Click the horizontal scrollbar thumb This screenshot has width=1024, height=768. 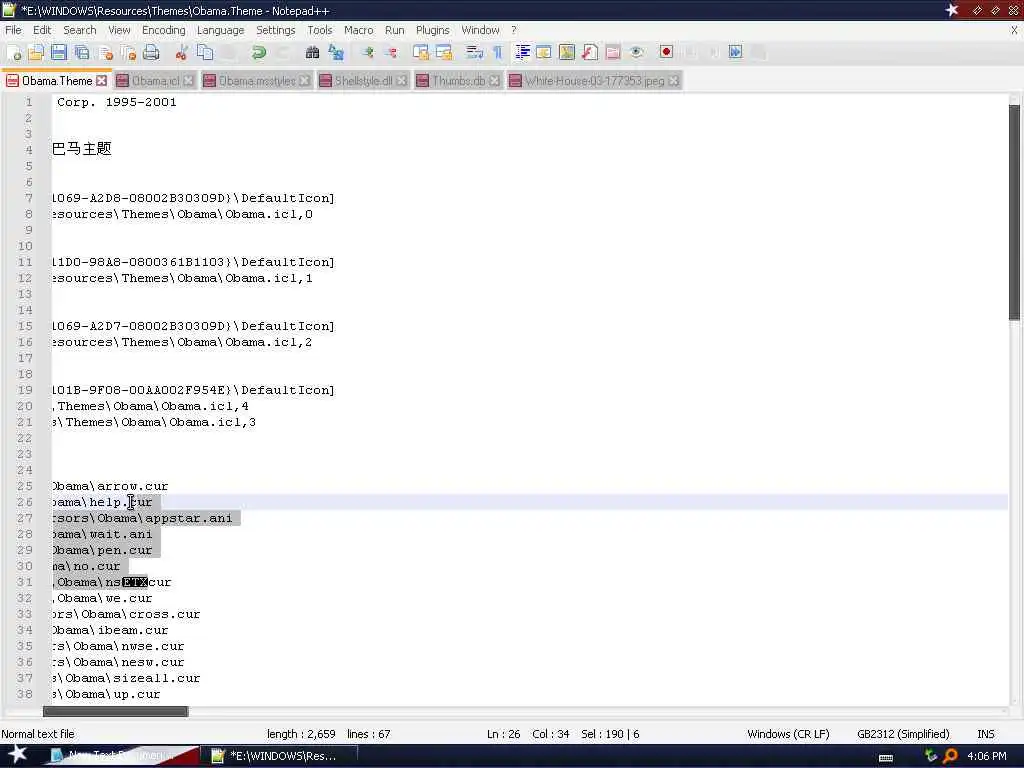tap(116, 711)
